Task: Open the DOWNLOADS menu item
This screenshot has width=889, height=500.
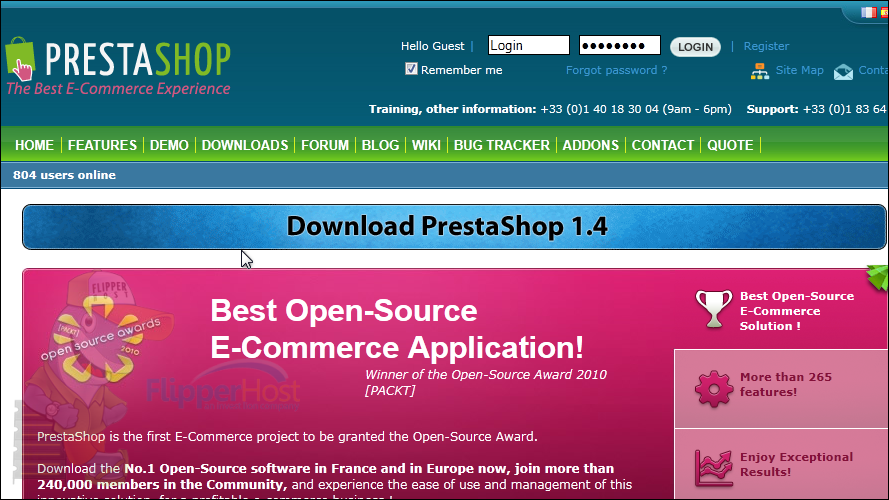Action: pos(245,145)
